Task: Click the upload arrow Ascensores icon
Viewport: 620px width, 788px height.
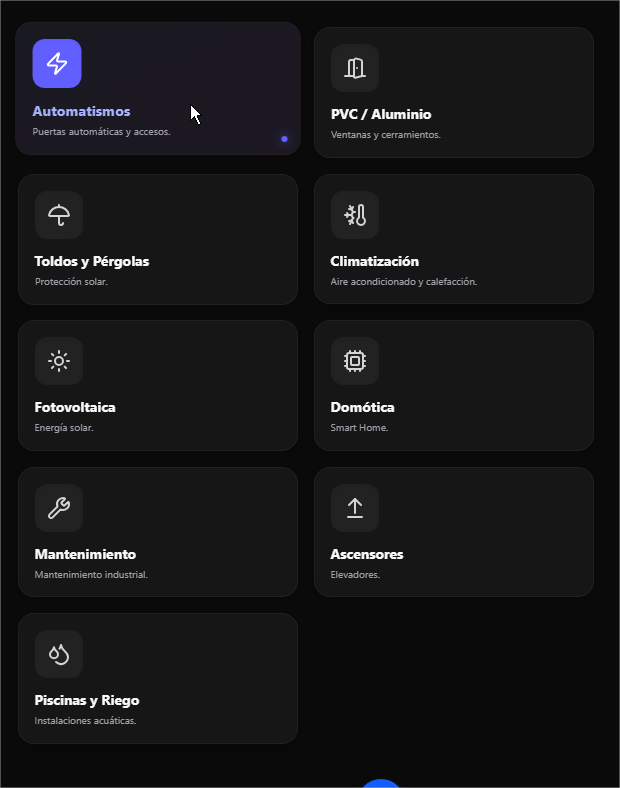Action: click(355, 508)
